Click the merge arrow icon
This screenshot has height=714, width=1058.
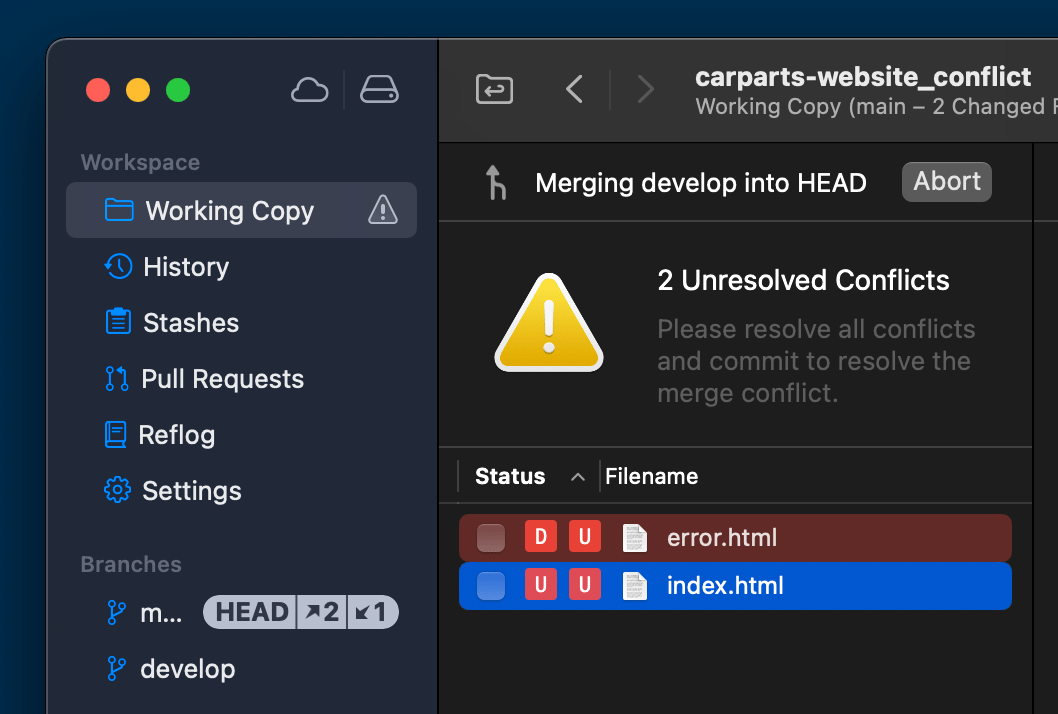(496, 183)
